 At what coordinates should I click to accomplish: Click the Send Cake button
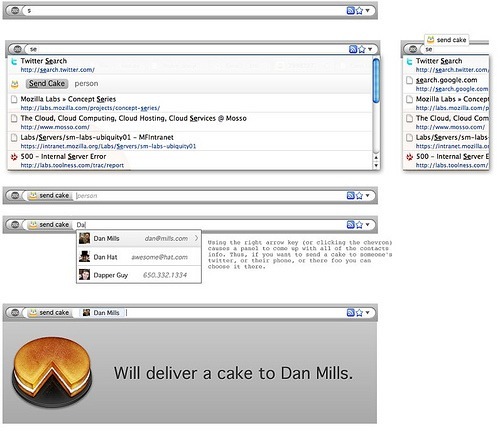pyautogui.click(x=47, y=84)
